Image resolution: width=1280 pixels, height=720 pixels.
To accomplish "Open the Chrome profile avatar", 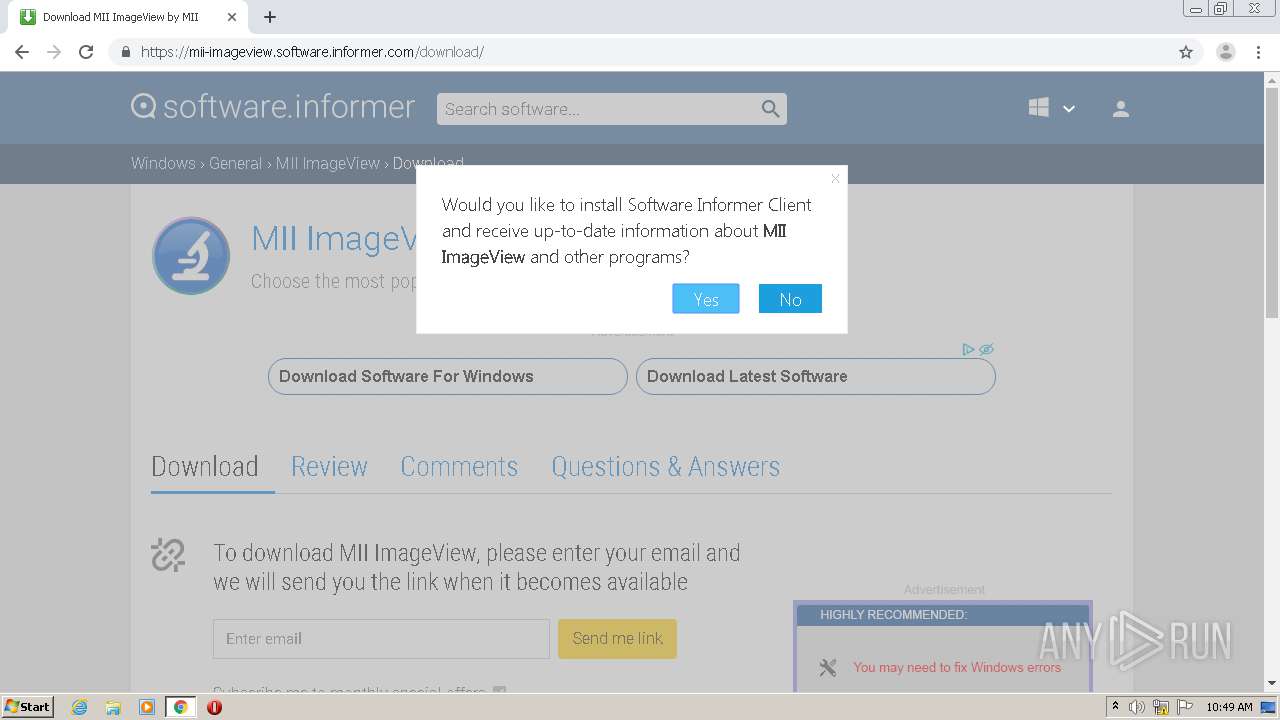I will (1225, 52).
